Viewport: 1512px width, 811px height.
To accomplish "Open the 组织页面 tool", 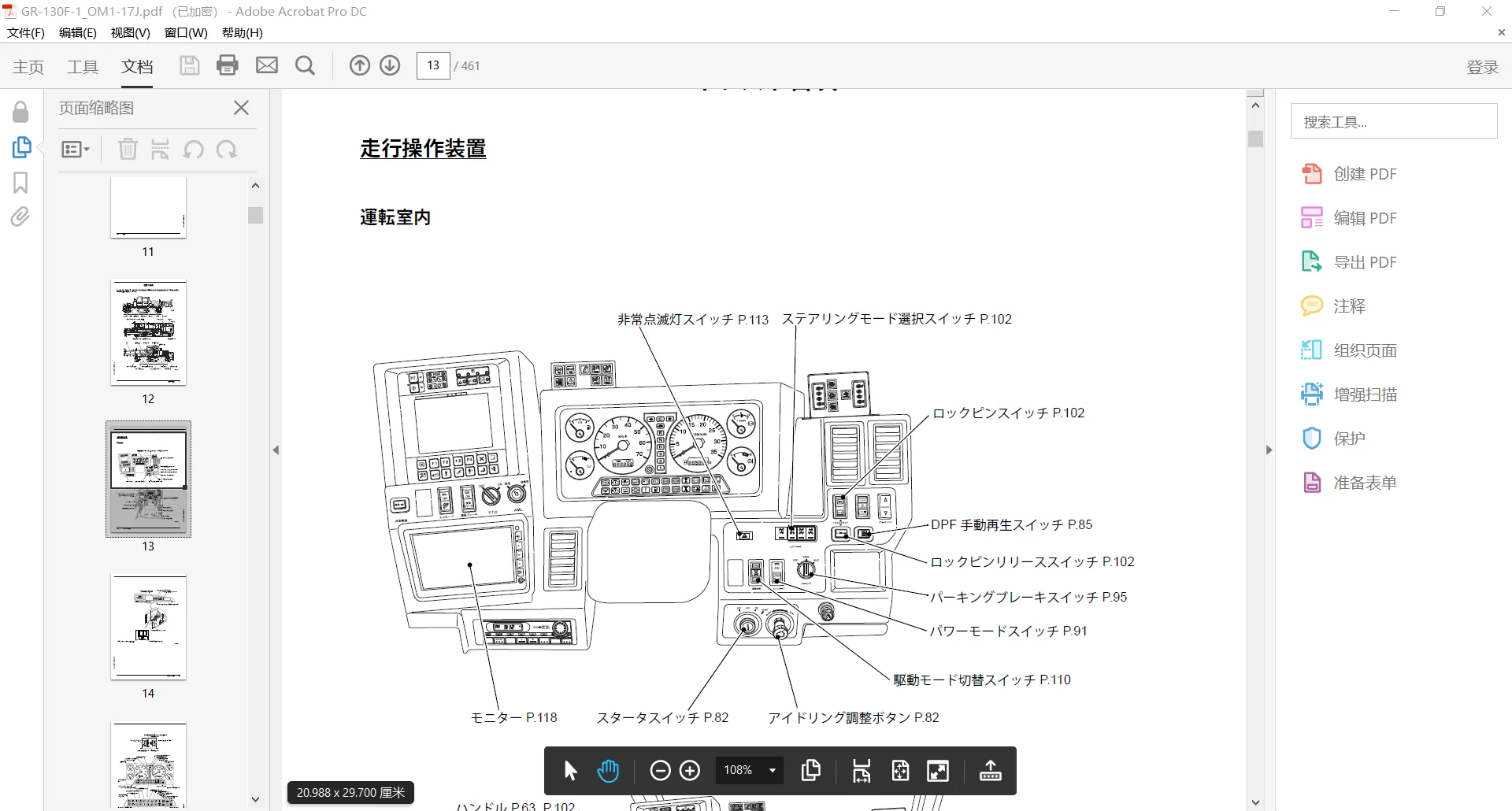I will pyautogui.click(x=1349, y=350).
